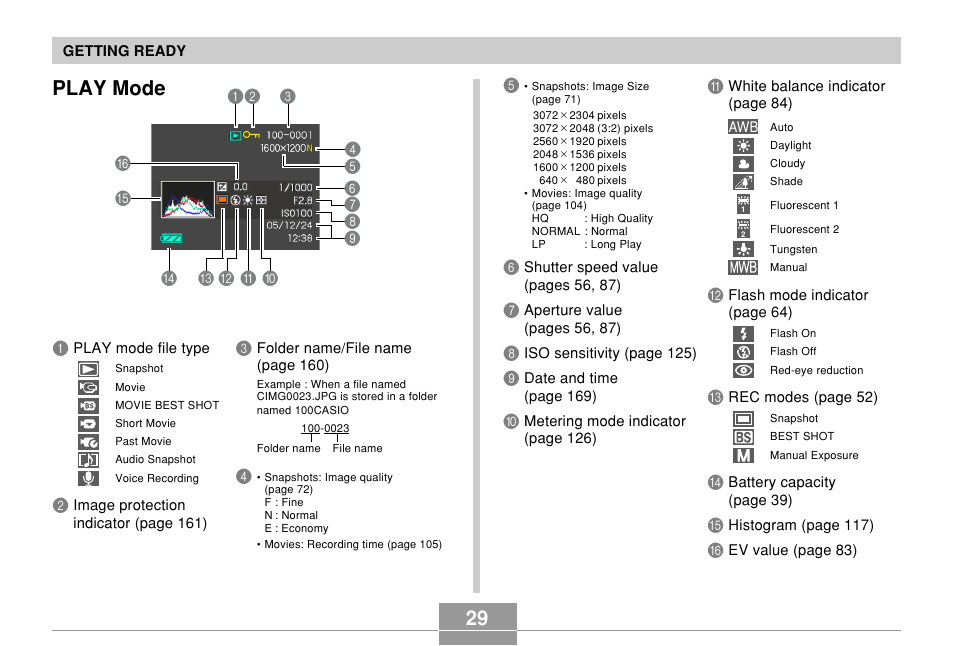Click the Snapshot file type icon
Screen dimensions: 954x646
88,369
